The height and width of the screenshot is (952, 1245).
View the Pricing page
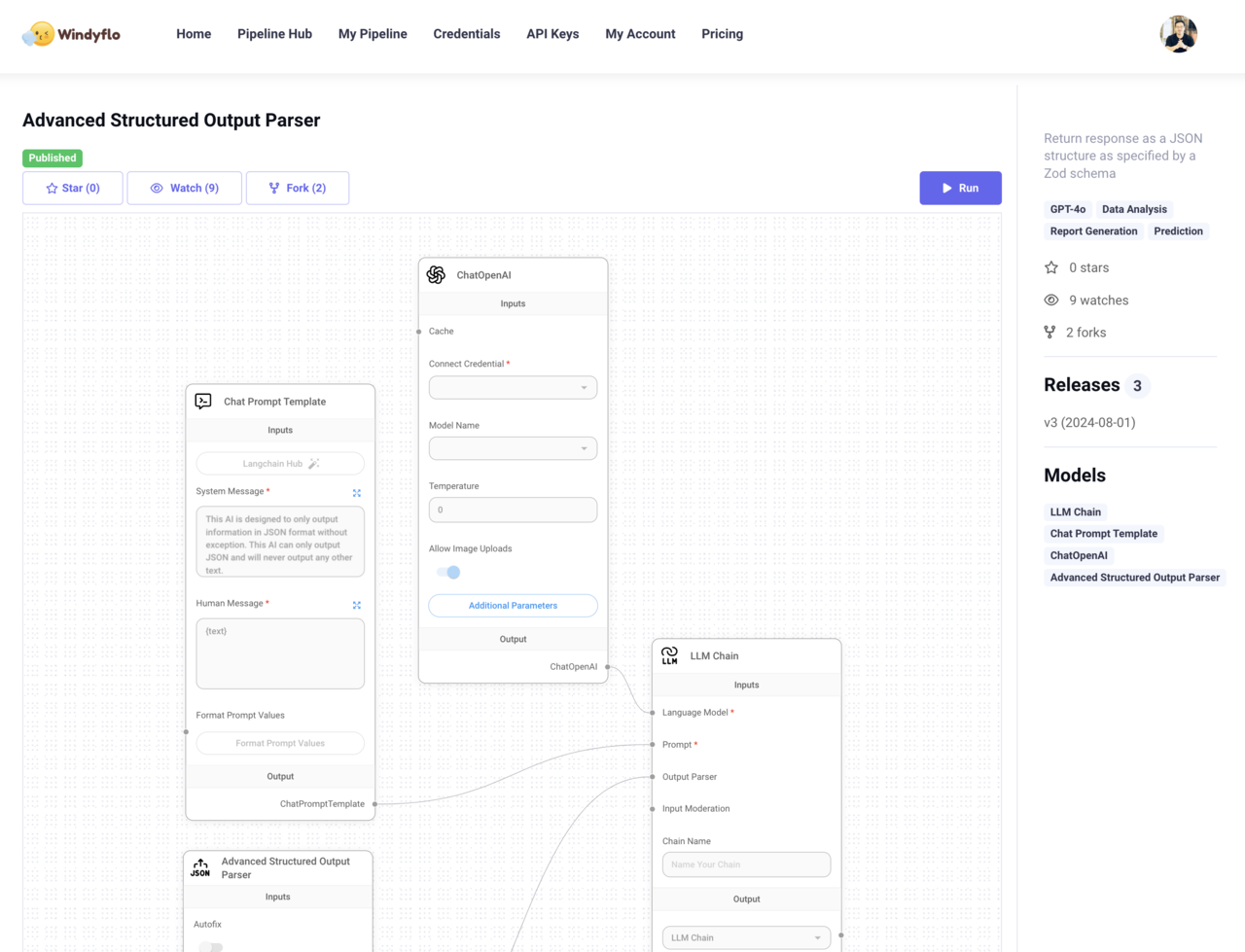point(722,34)
